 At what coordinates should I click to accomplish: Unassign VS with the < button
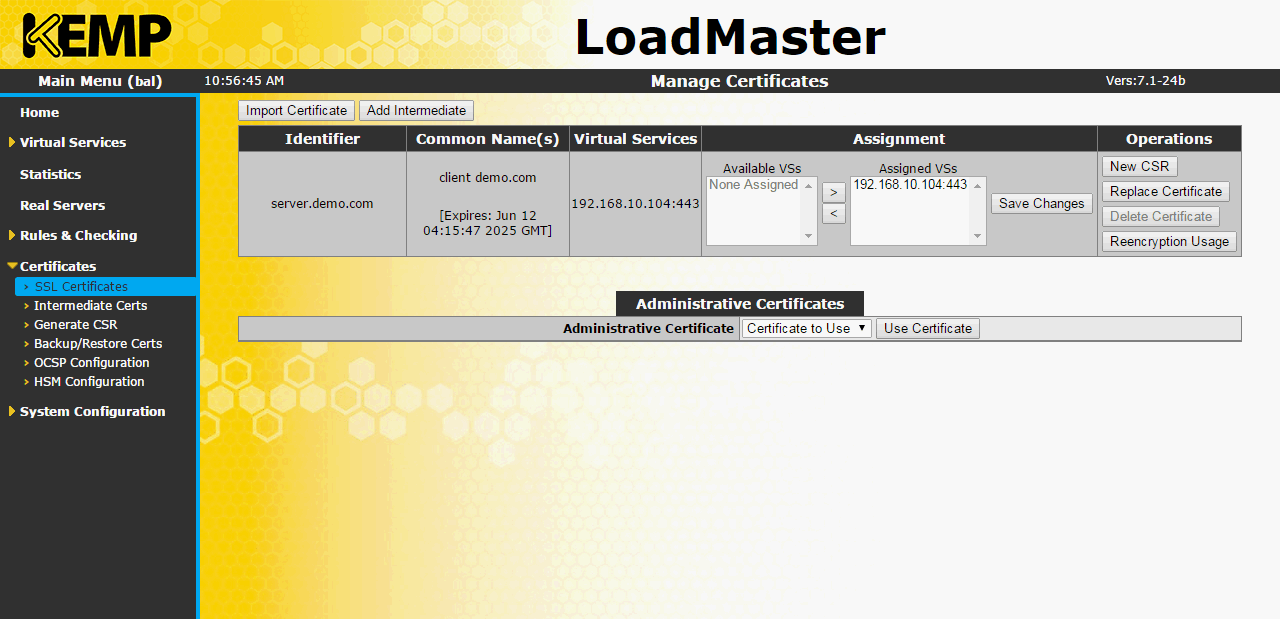pyautogui.click(x=834, y=213)
